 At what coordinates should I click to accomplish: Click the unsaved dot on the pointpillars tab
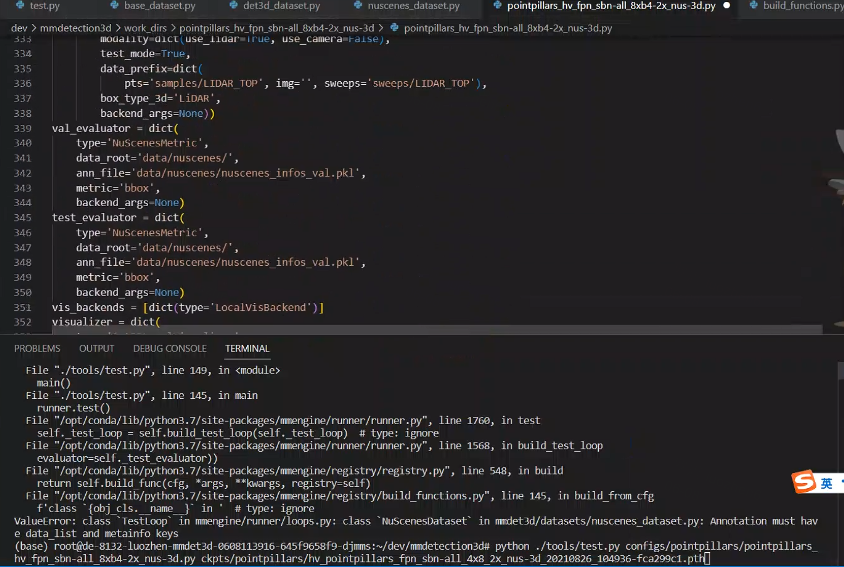[727, 5]
